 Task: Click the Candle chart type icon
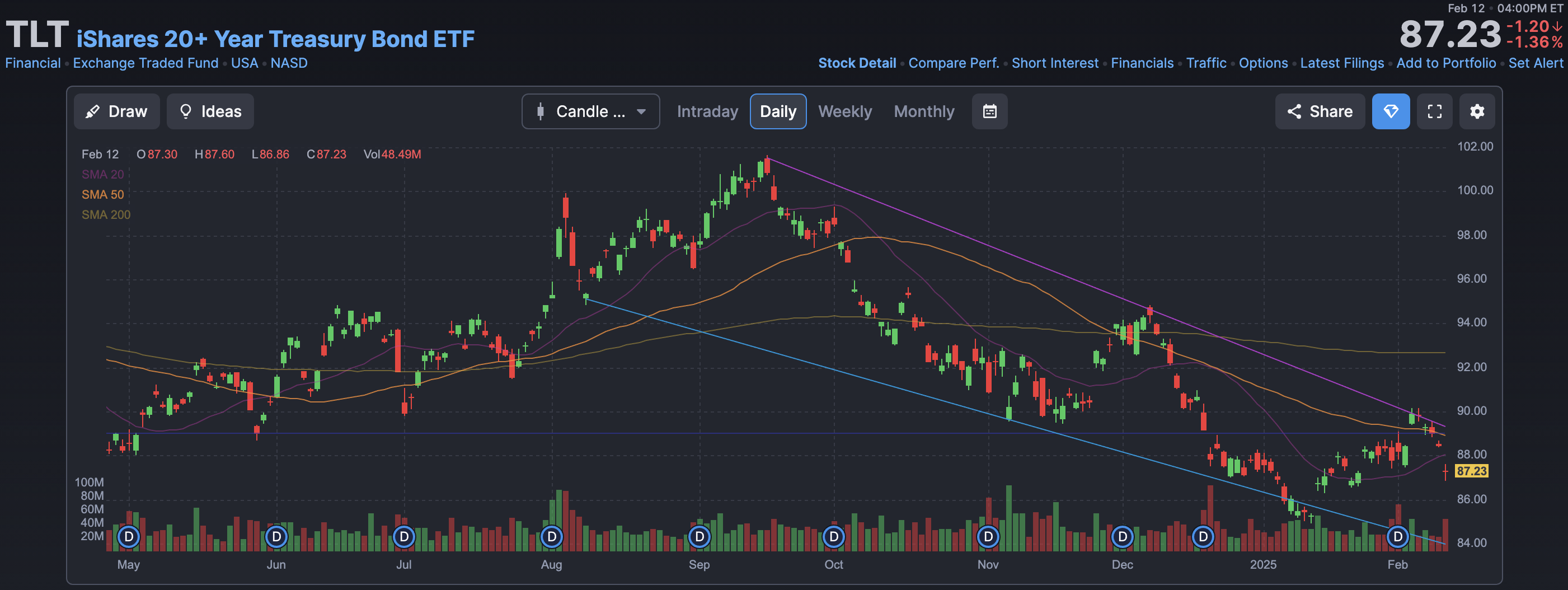[541, 111]
